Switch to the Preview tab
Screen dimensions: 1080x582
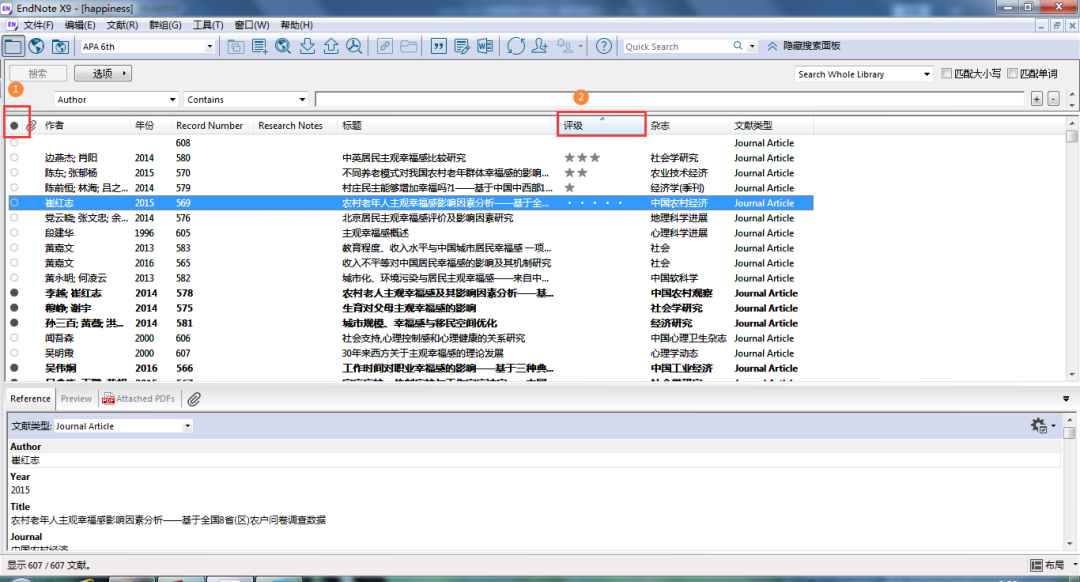(76, 399)
